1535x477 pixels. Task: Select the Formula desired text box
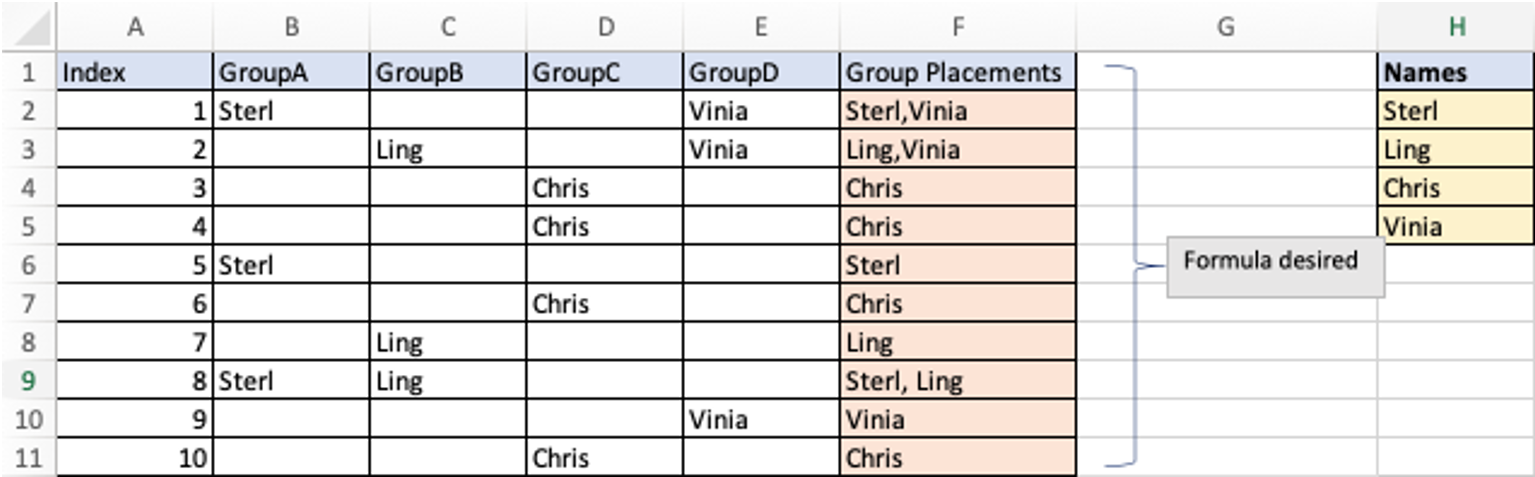[1275, 265]
